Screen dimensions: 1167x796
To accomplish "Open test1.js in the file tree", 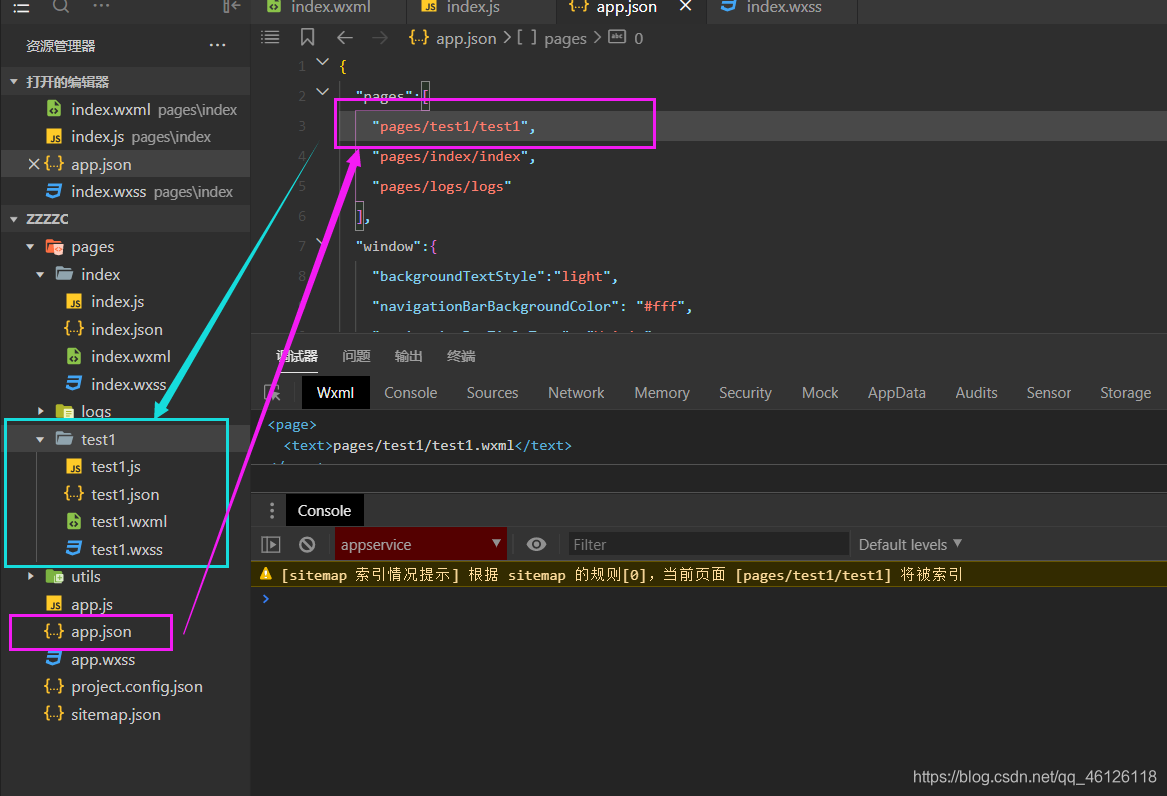I will (x=115, y=466).
